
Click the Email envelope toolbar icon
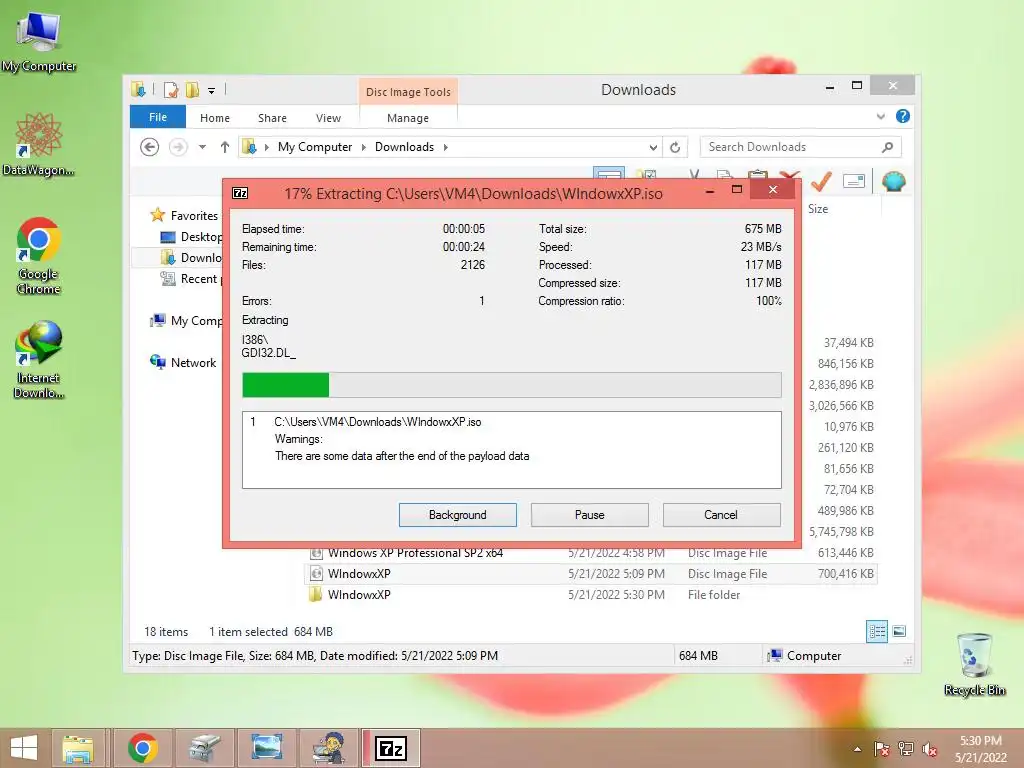tap(854, 181)
